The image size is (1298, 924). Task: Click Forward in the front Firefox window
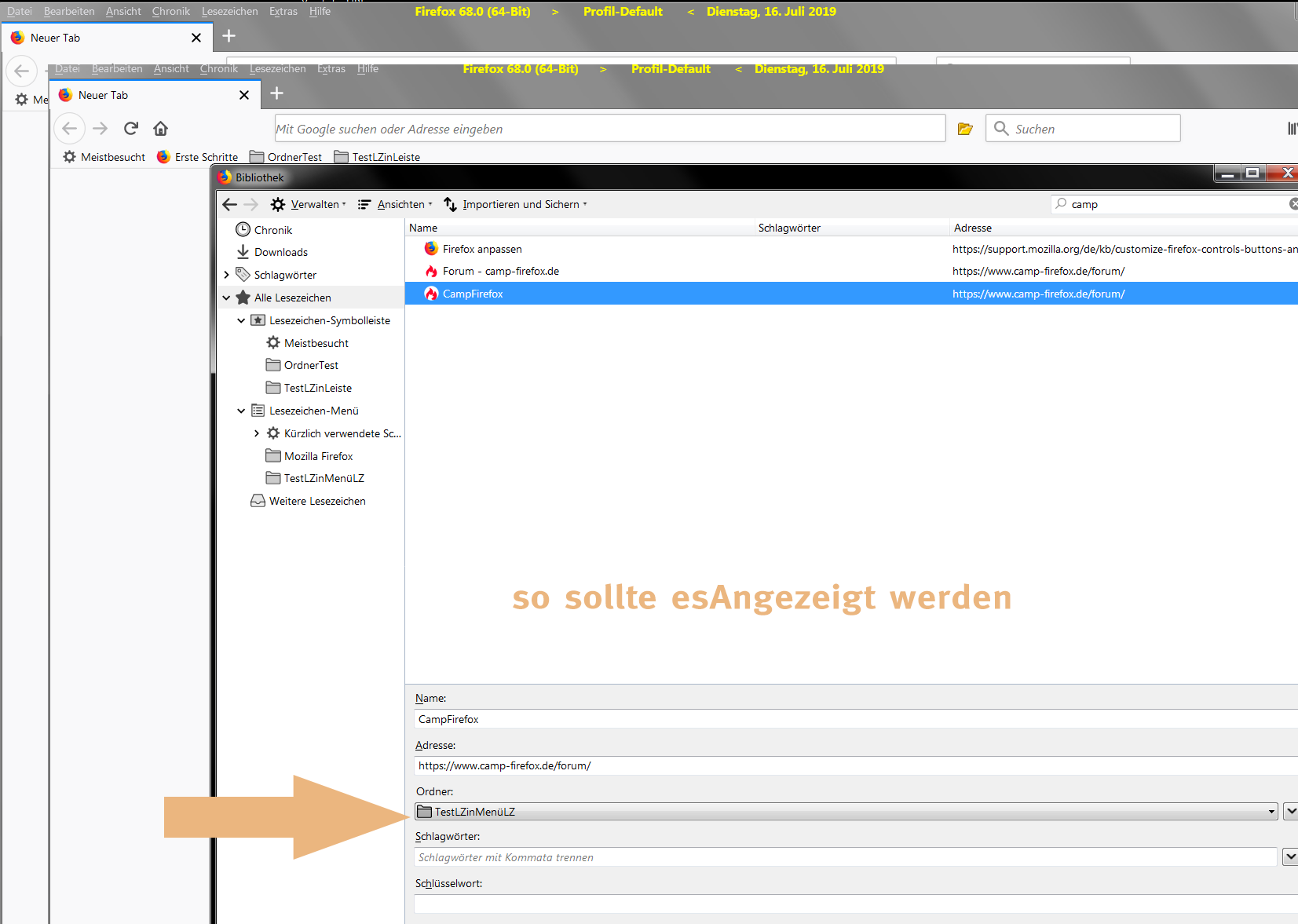(100, 128)
